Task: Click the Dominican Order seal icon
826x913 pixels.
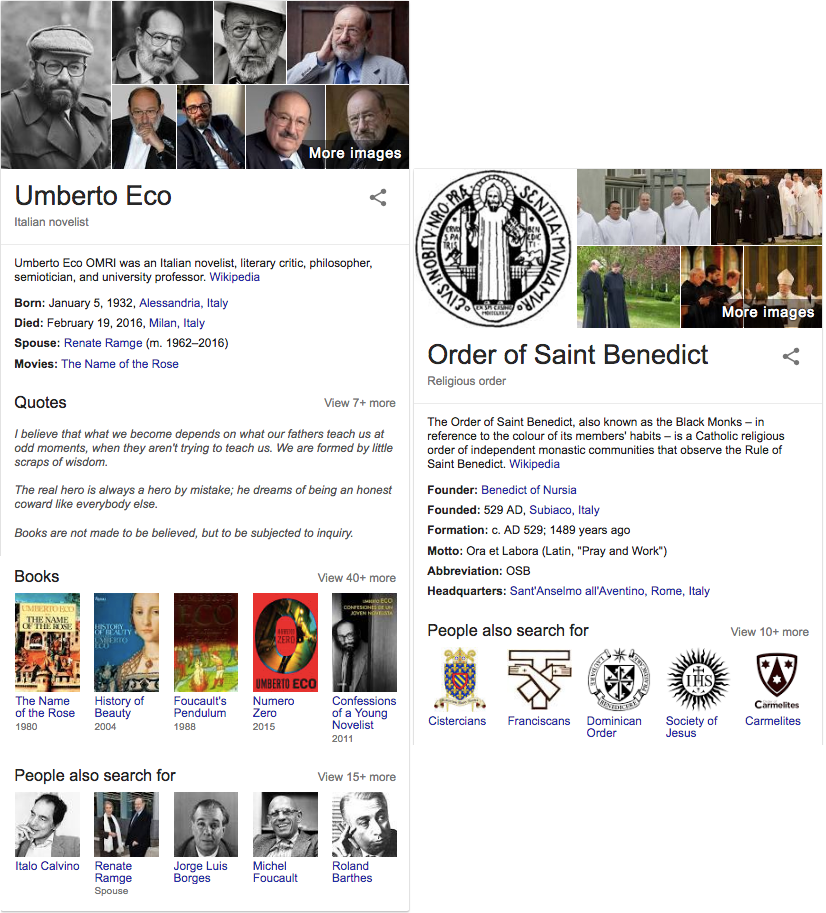Action: (x=618, y=680)
